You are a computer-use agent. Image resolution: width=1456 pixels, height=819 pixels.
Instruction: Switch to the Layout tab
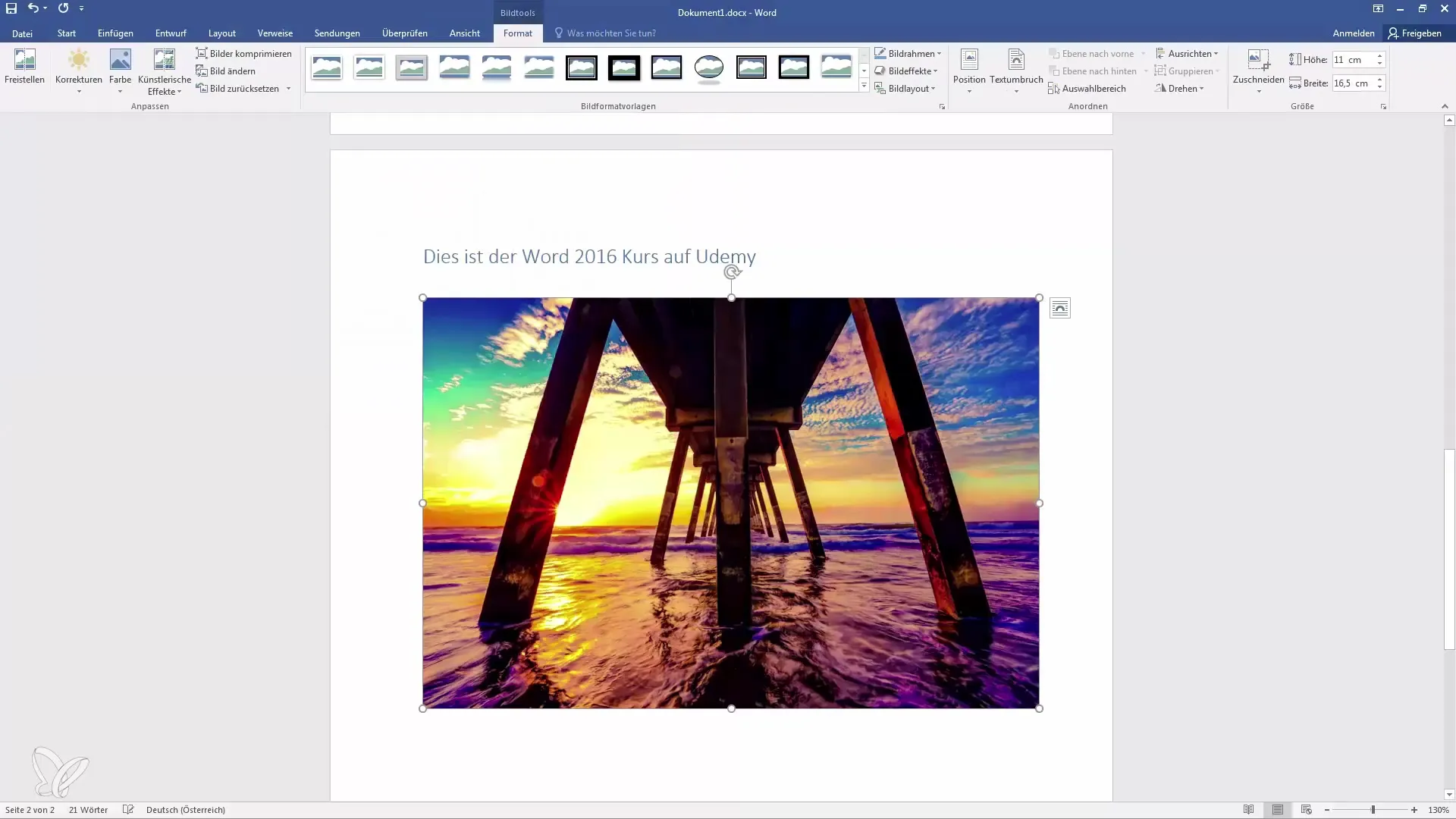coord(222,33)
